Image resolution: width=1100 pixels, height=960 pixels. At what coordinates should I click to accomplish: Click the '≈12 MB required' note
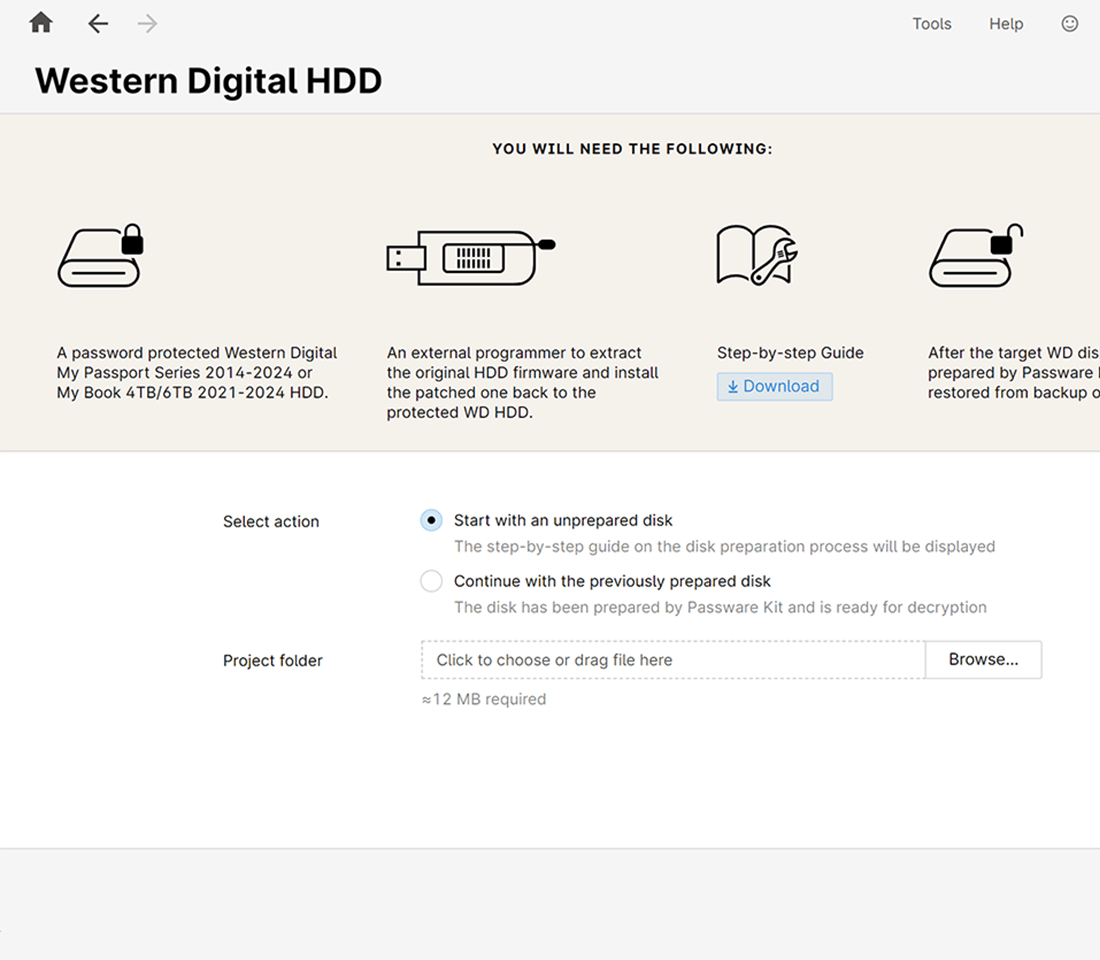point(483,699)
